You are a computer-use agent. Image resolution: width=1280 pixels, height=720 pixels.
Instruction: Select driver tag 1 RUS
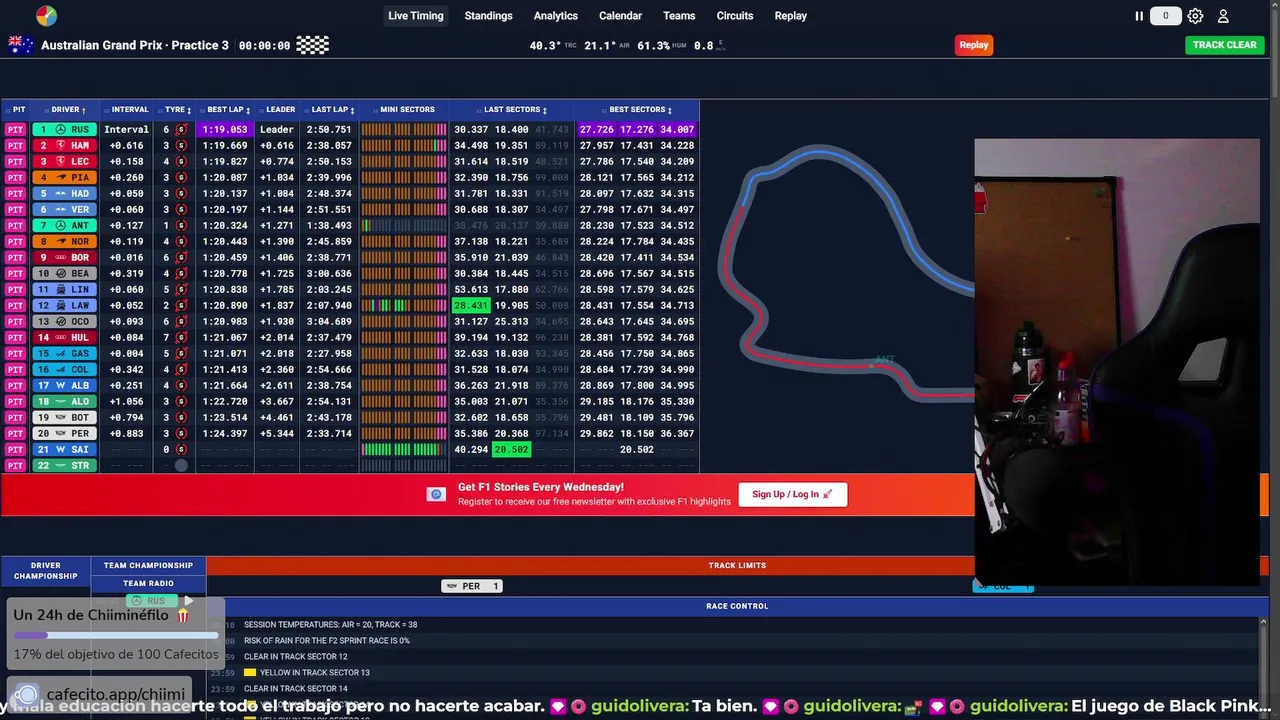65,130
